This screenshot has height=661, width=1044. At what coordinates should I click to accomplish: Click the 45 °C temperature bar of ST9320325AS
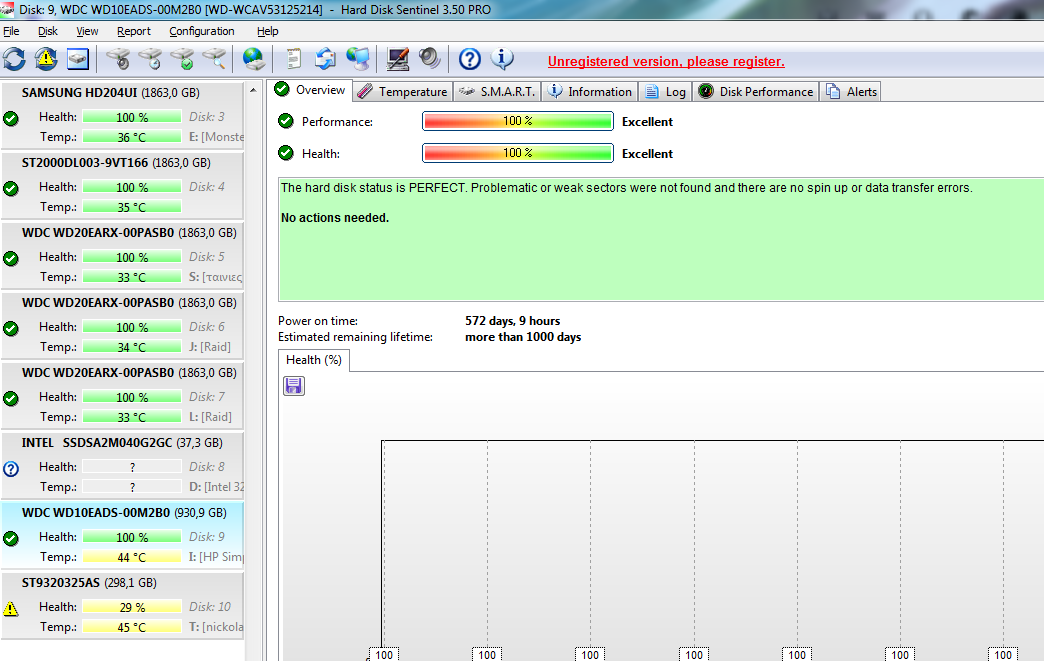tap(132, 627)
